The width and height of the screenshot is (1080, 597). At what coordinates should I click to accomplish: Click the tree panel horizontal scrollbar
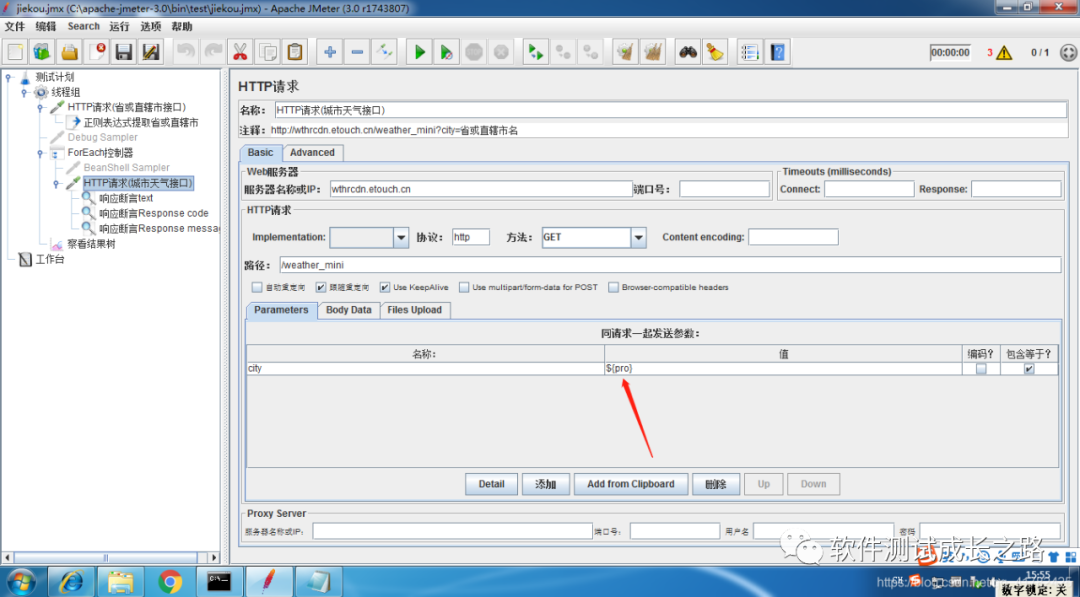click(x=110, y=558)
